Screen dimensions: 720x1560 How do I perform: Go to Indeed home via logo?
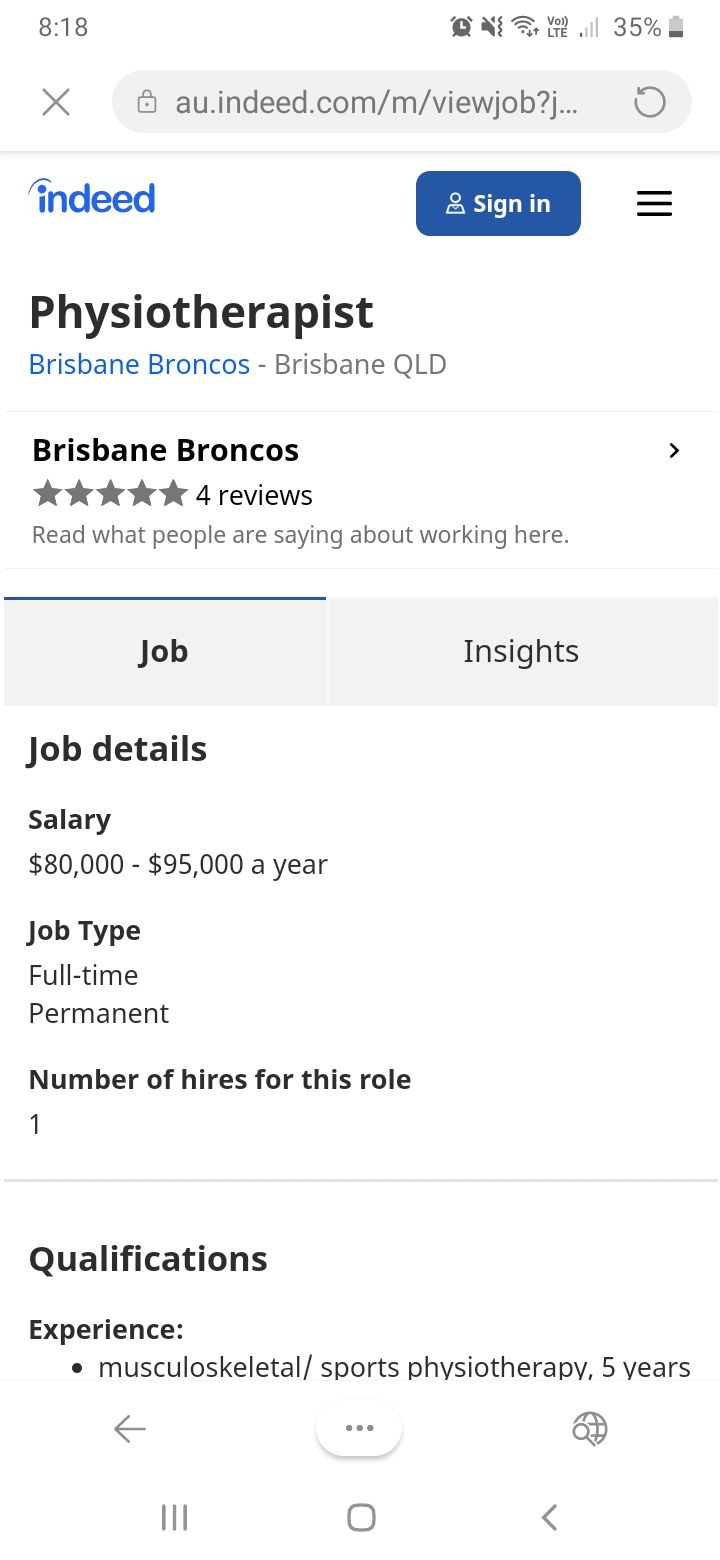point(93,197)
